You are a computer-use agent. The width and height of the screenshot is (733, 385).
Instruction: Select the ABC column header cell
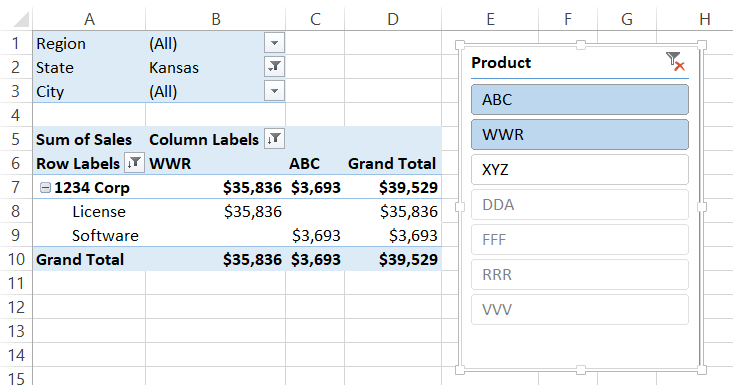[x=315, y=164]
